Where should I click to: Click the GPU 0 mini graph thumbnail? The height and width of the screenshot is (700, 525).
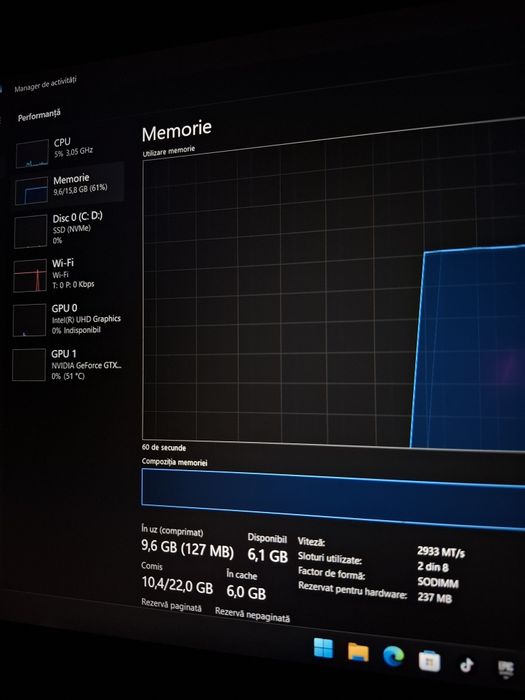point(29,320)
